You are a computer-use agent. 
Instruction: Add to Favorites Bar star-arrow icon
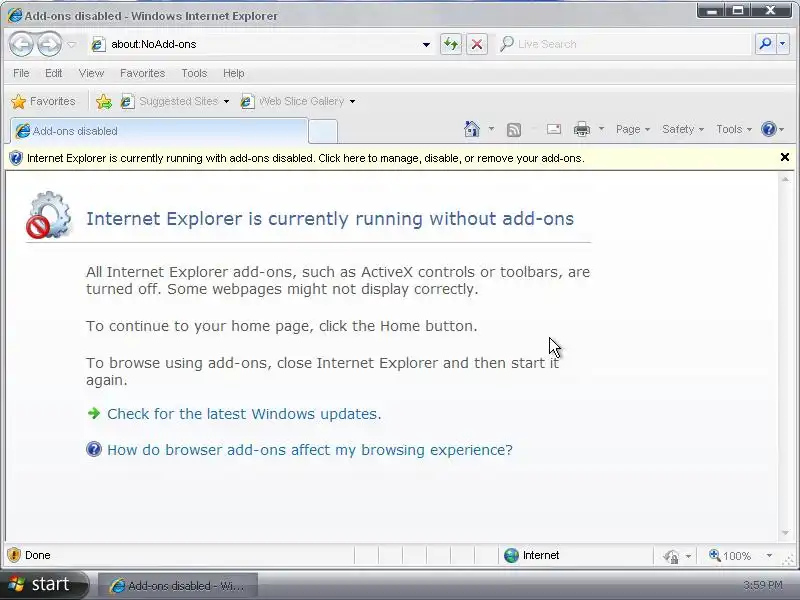pyautogui.click(x=104, y=102)
